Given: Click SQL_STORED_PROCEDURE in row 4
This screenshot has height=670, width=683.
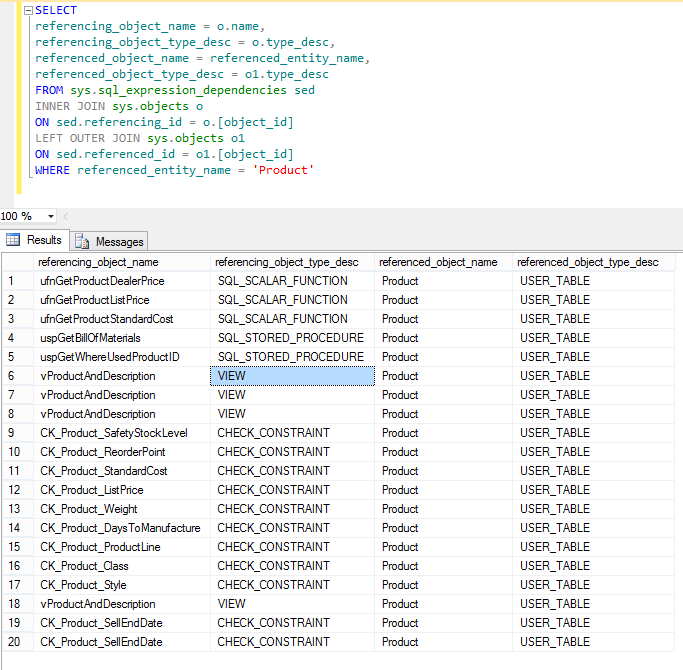Looking at the screenshot, I should (292, 338).
